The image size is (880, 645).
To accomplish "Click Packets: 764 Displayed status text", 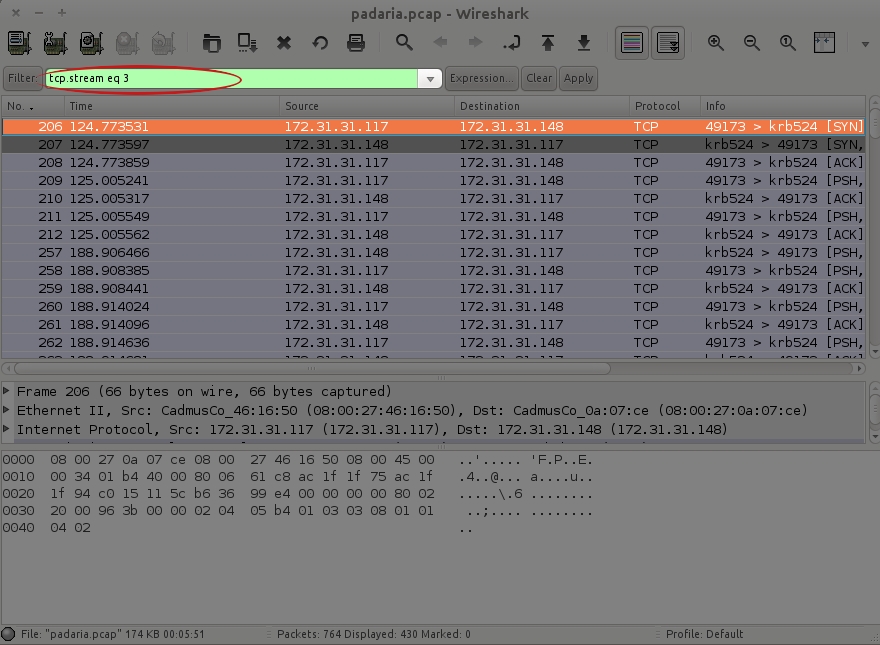I will click(x=374, y=634).
